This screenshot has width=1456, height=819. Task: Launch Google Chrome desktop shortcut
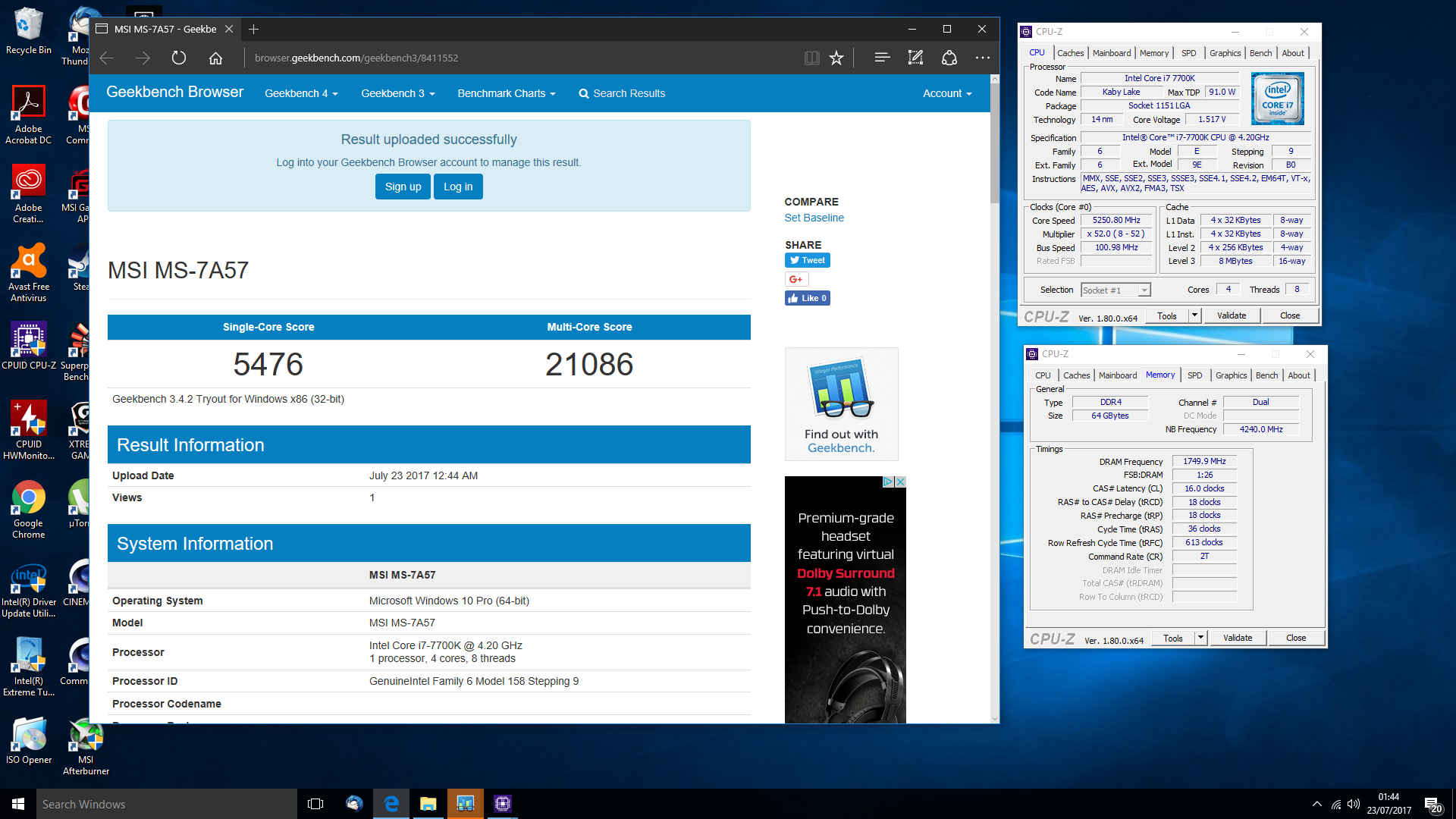[x=29, y=510]
